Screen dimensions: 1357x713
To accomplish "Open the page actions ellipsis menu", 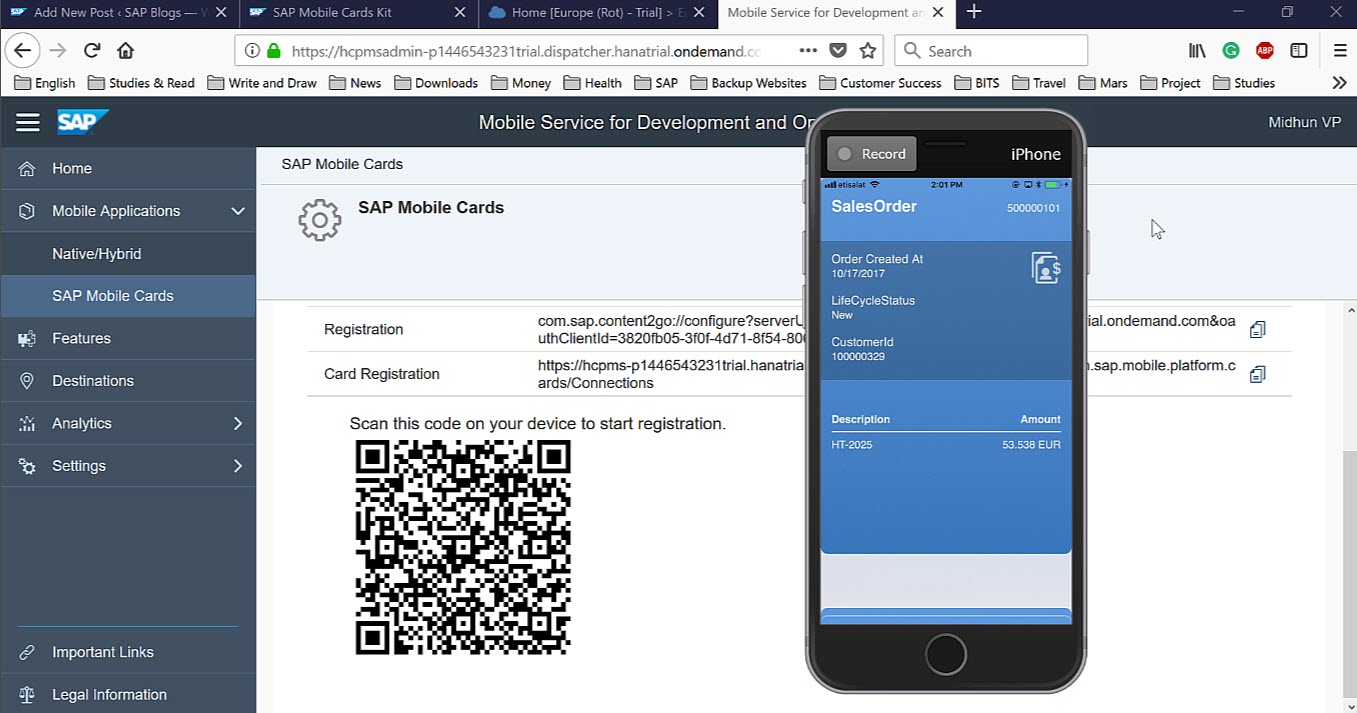I will (808, 51).
